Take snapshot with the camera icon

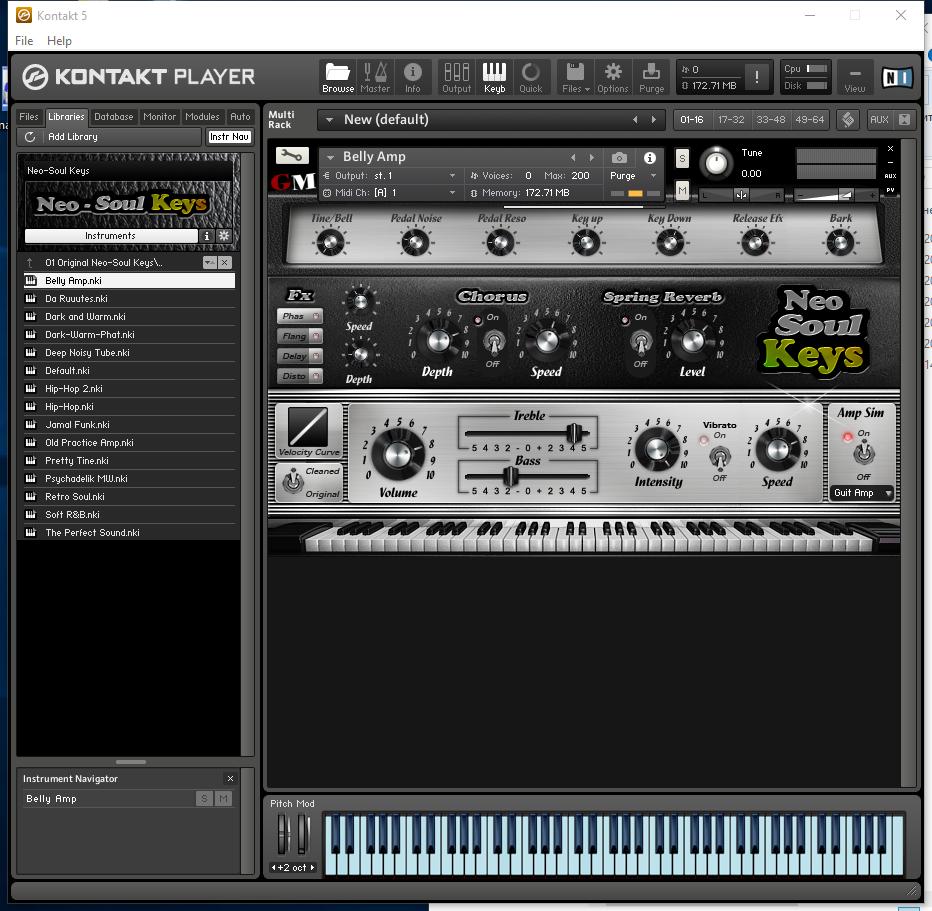[x=619, y=157]
